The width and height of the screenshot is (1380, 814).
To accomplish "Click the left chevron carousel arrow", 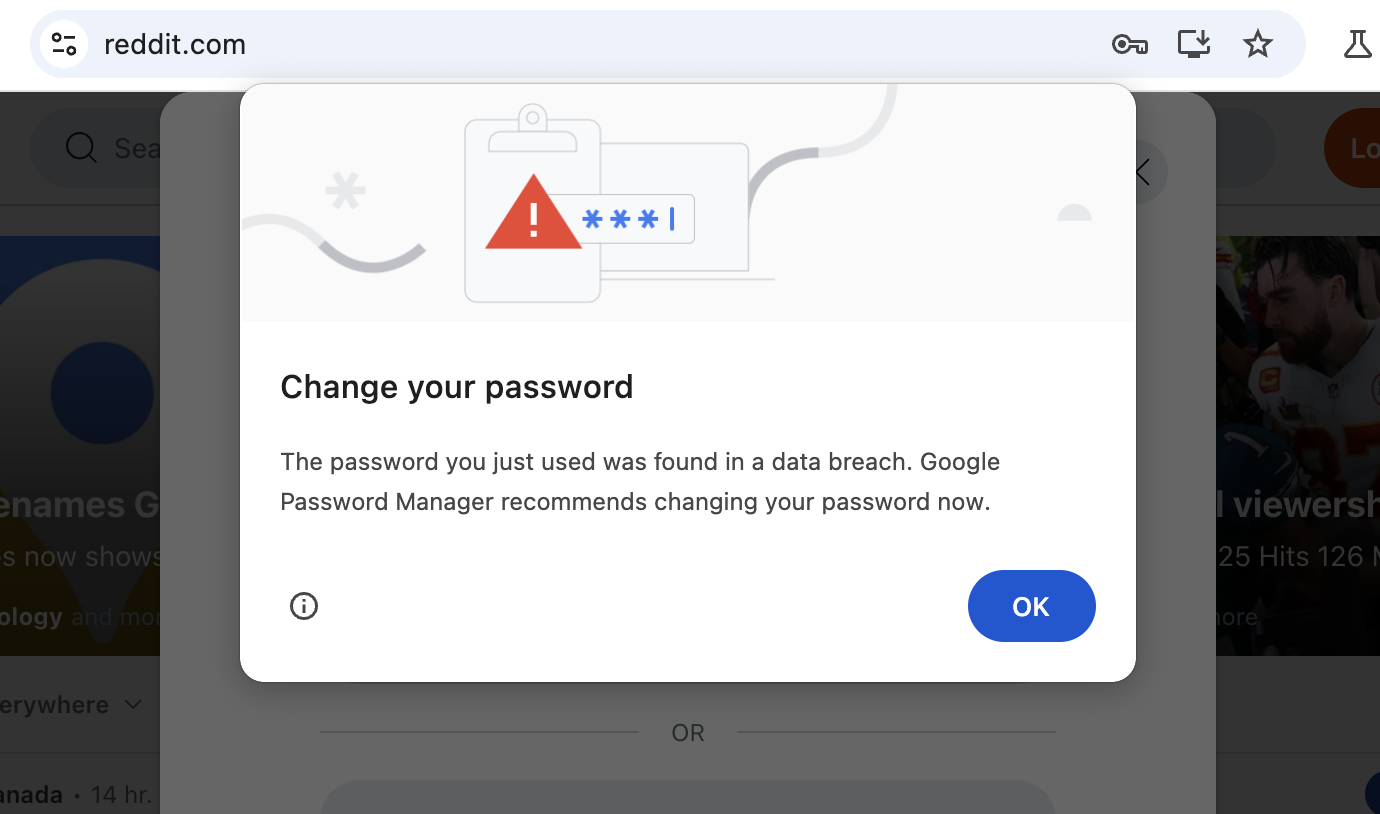I will 1142,171.
